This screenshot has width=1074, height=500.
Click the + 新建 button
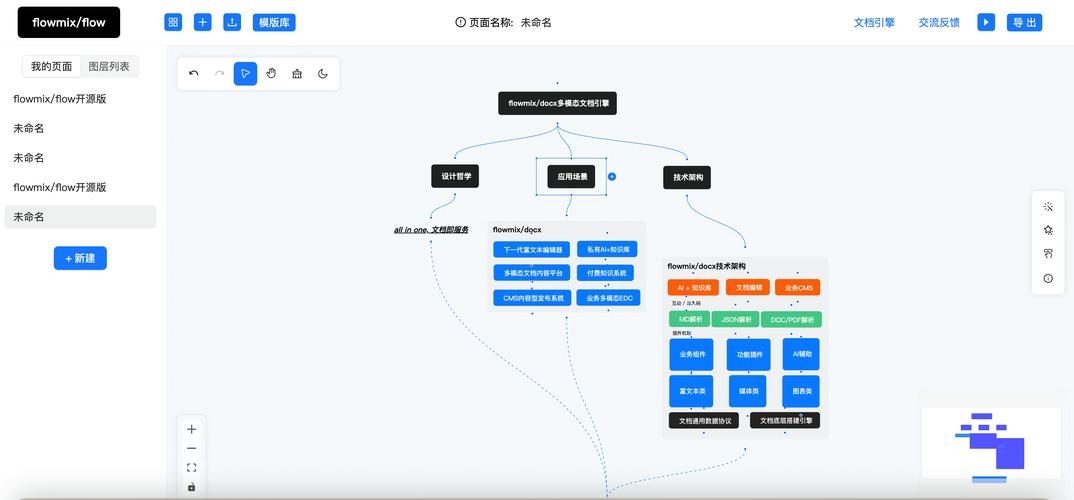tap(80, 258)
